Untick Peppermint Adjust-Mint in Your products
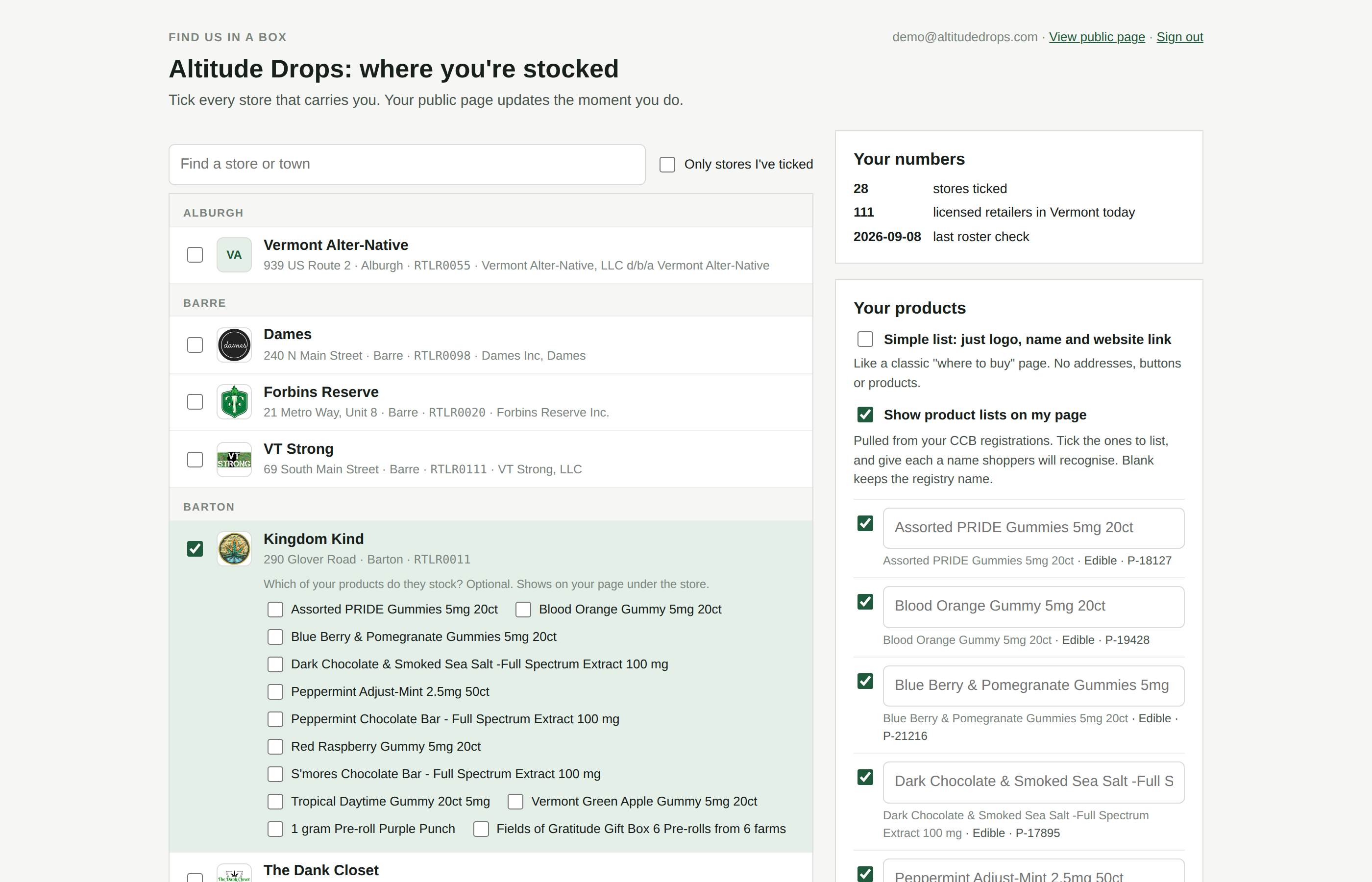The width and height of the screenshot is (1372, 882). (x=865, y=874)
